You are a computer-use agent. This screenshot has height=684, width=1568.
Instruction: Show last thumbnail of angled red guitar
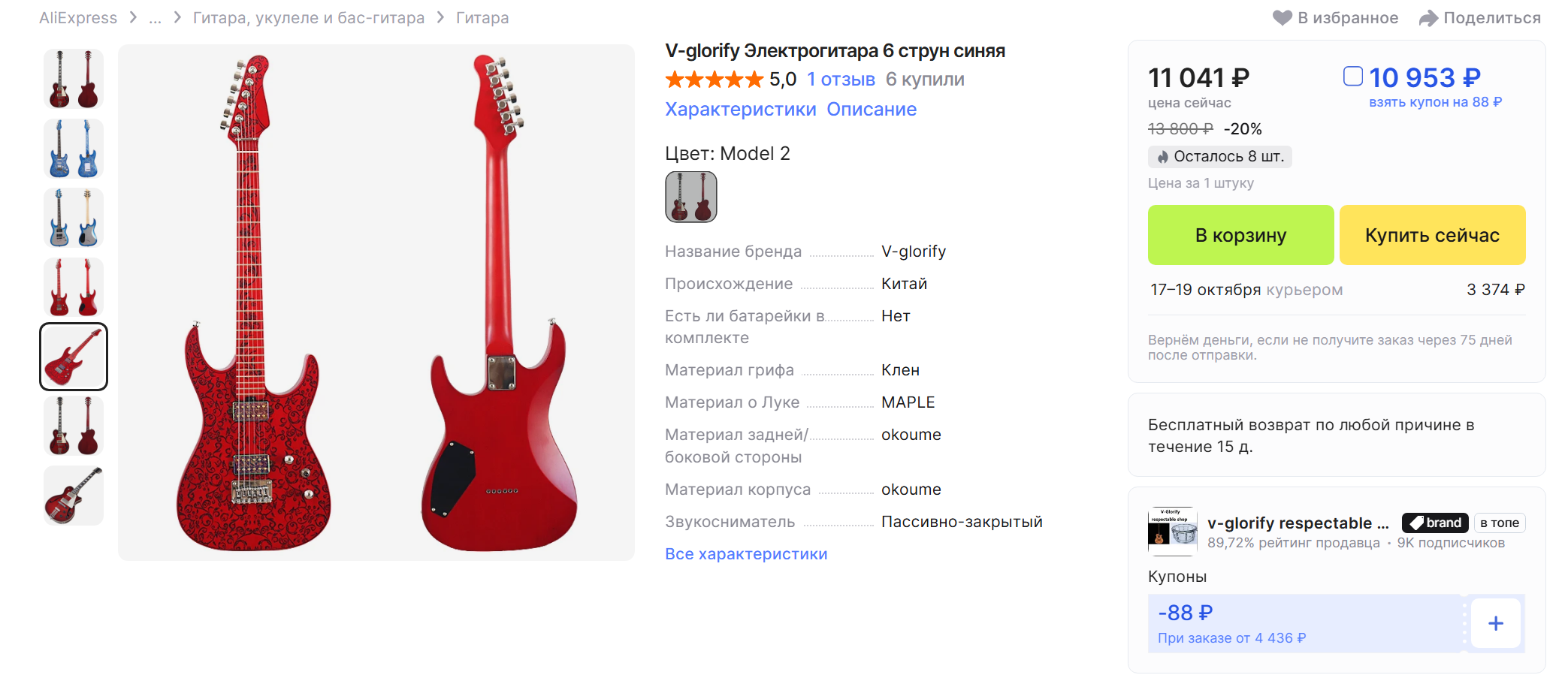click(x=74, y=496)
